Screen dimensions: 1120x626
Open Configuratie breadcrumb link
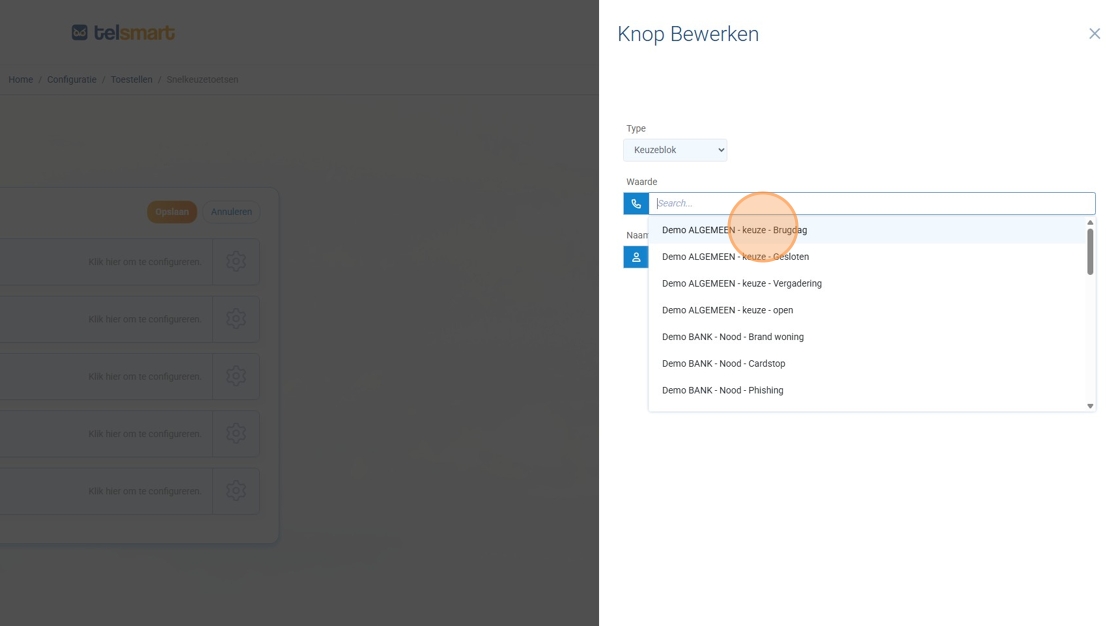[72, 80]
